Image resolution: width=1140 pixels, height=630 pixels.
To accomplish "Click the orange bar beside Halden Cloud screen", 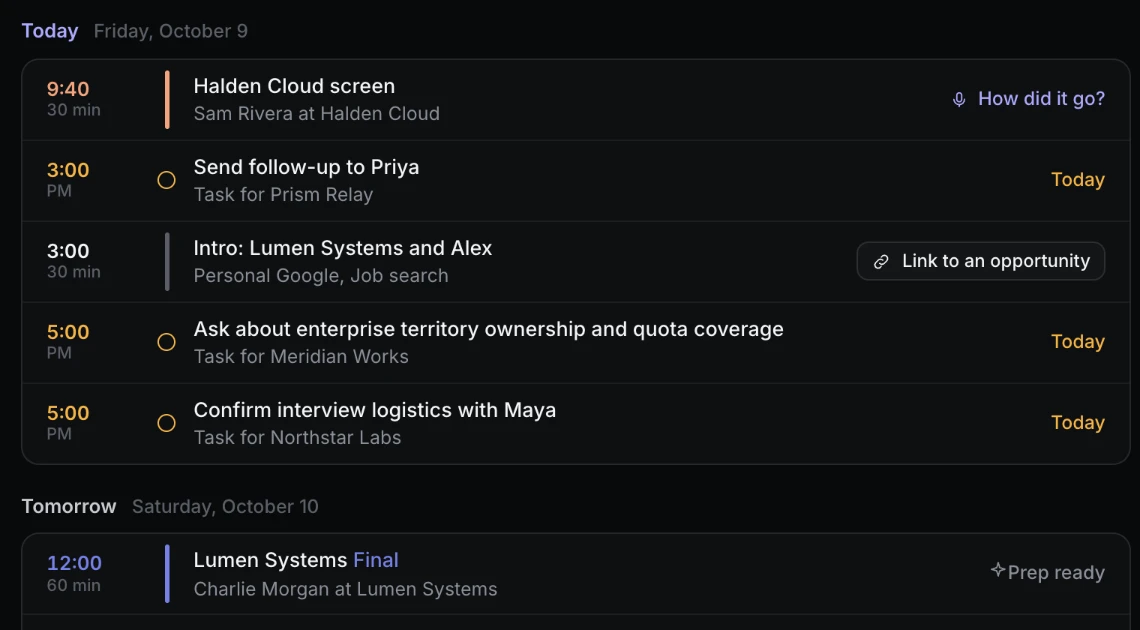I will click(167, 100).
